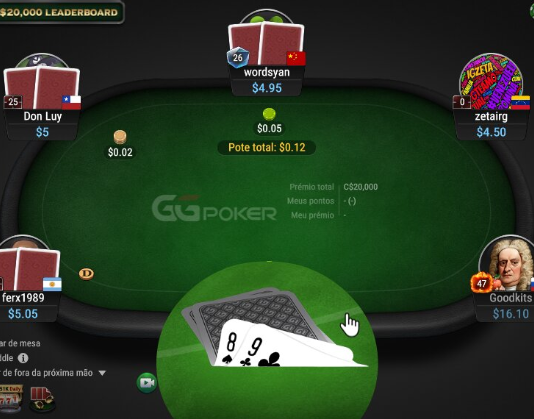Viewport: 534px width, 419px height.
Task: Open the daily slot machine icon
Action: point(11,399)
